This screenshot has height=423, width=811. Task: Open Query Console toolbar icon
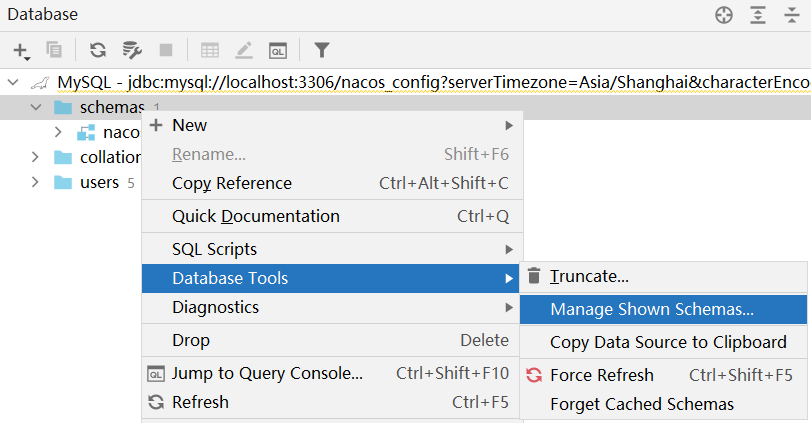(x=278, y=51)
